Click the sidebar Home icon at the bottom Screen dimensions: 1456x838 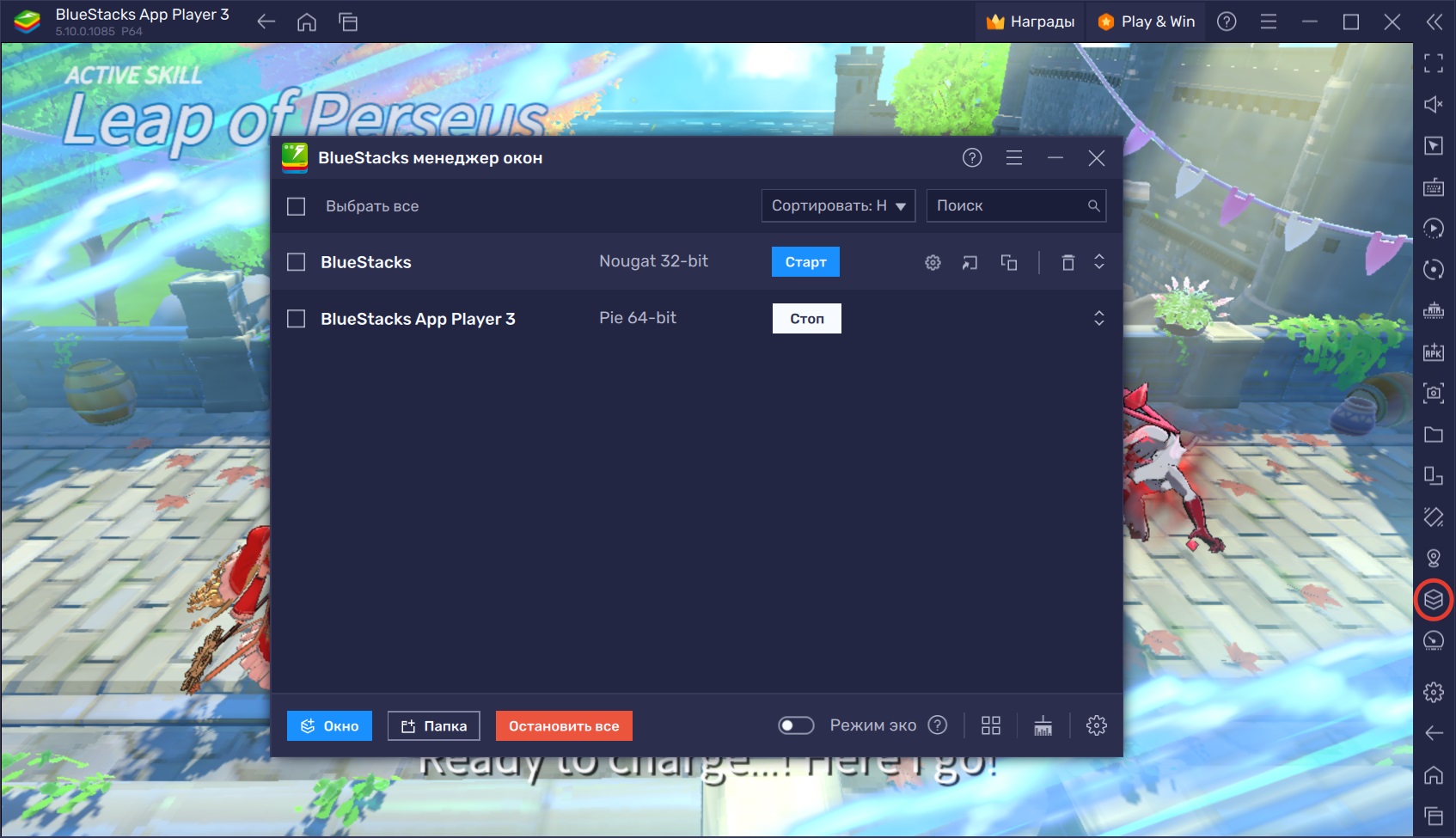coord(1433,774)
